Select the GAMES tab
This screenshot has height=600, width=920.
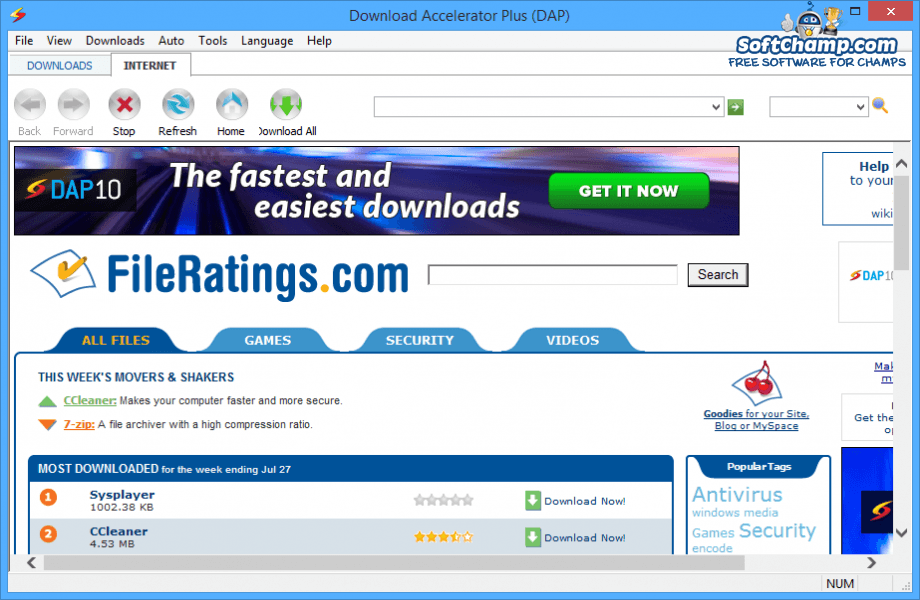click(x=268, y=340)
